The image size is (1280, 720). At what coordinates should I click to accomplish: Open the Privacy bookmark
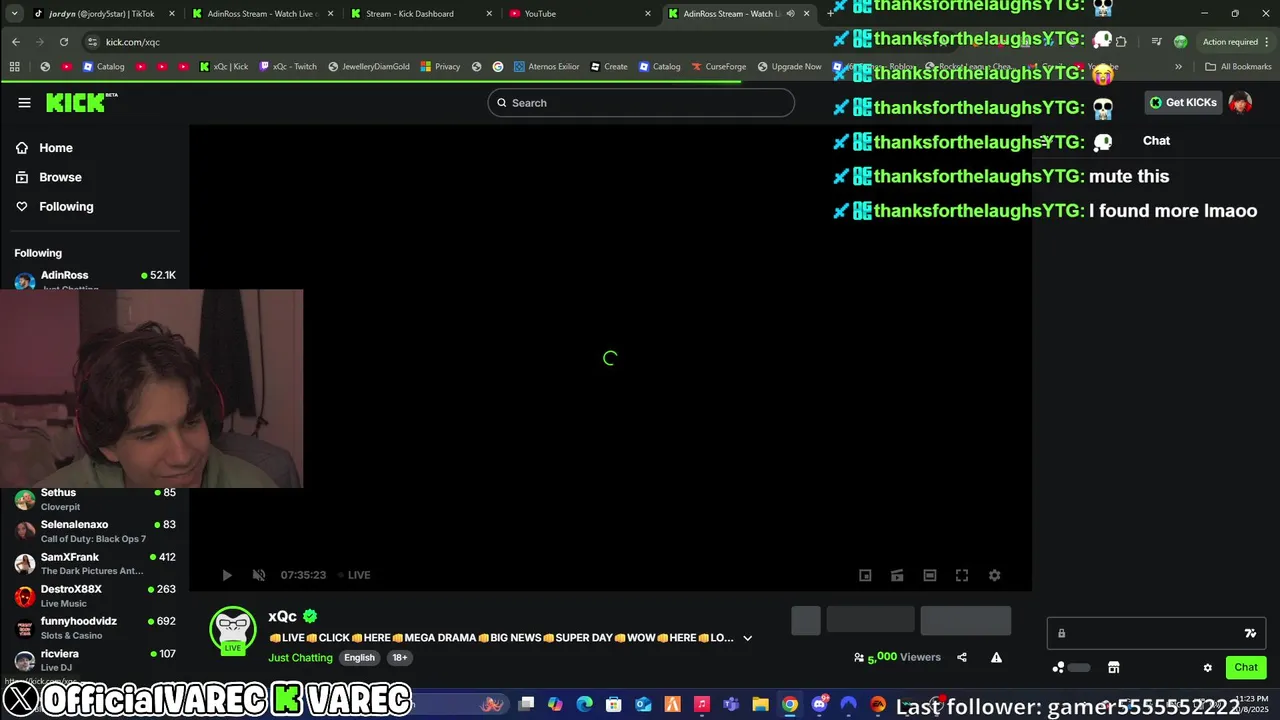(440, 67)
